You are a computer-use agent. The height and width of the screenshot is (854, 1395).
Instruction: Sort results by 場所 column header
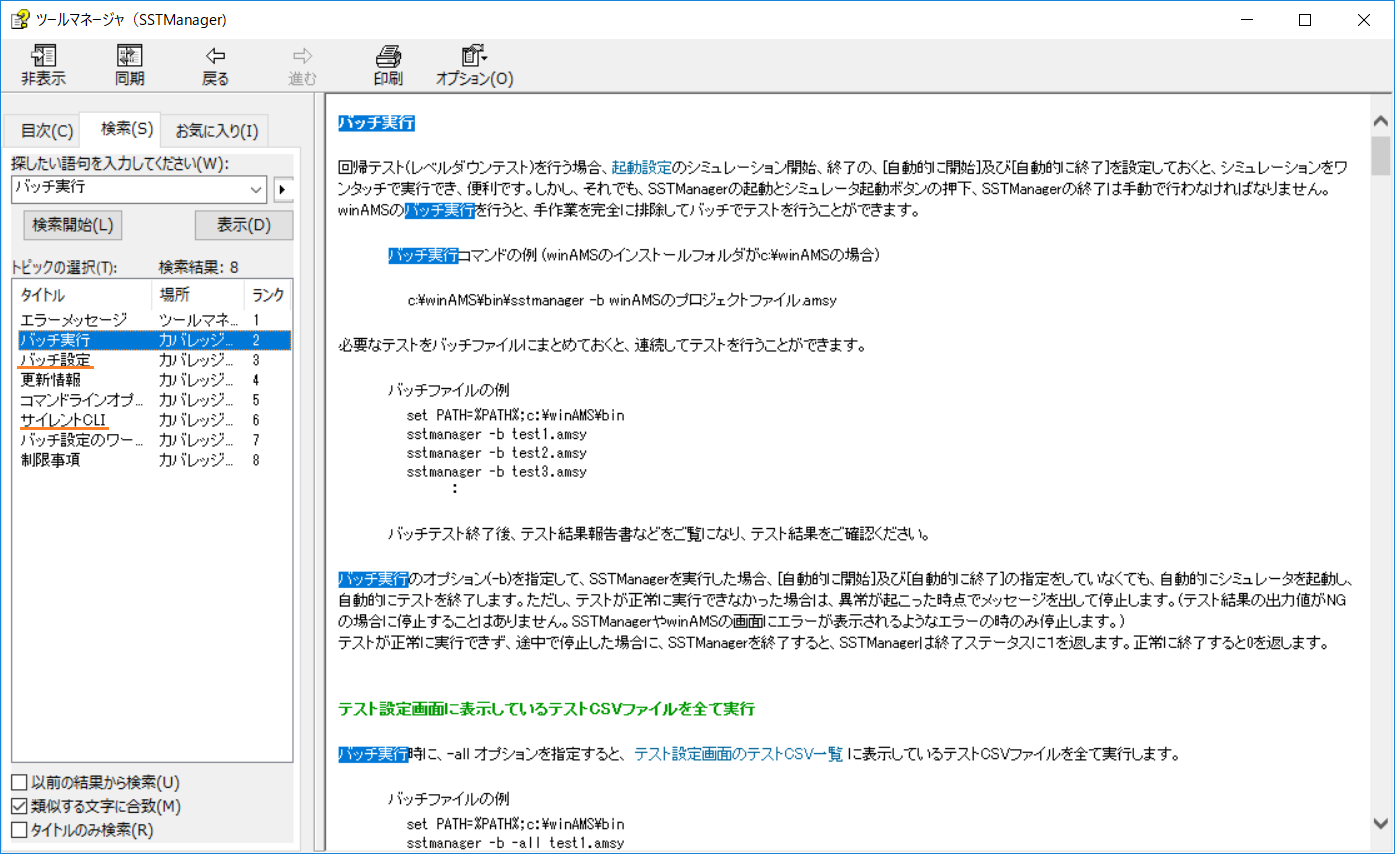pyautogui.click(x=198, y=295)
